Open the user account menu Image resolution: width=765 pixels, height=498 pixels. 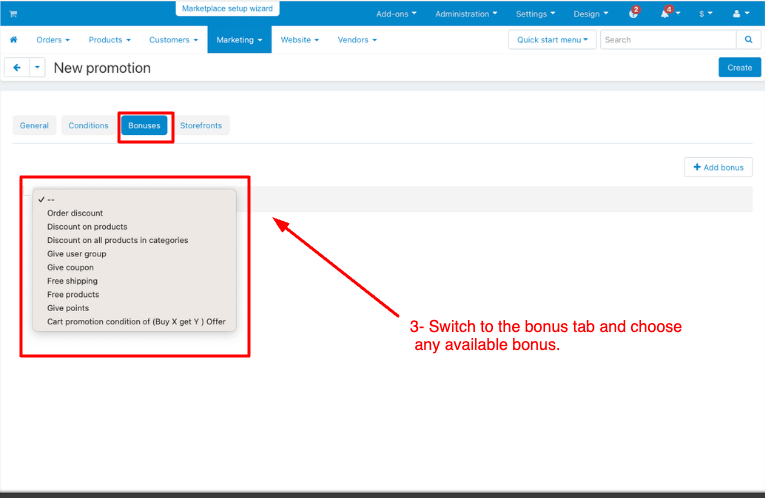741,14
